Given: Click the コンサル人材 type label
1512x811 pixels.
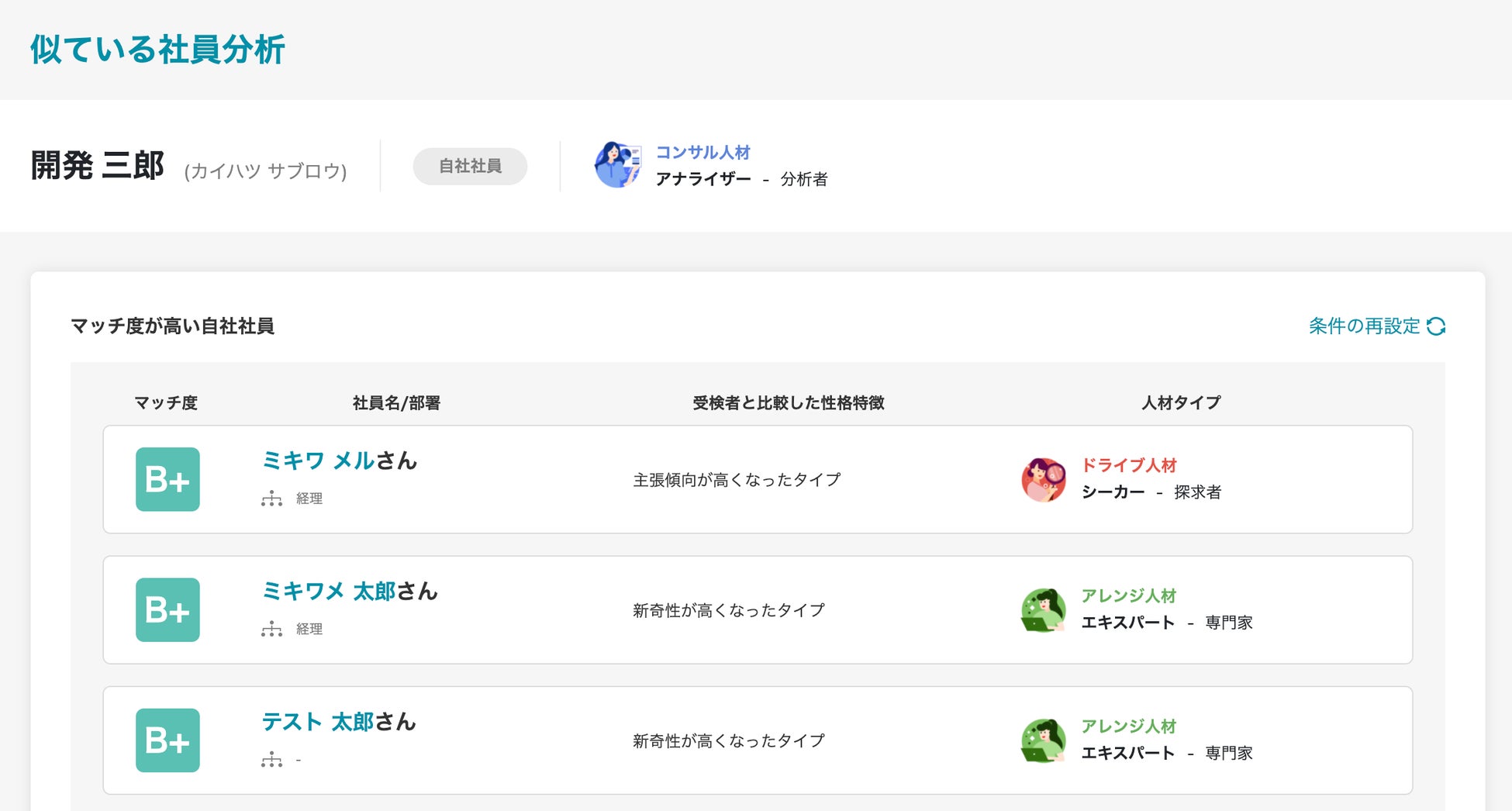Looking at the screenshot, I should [702, 152].
